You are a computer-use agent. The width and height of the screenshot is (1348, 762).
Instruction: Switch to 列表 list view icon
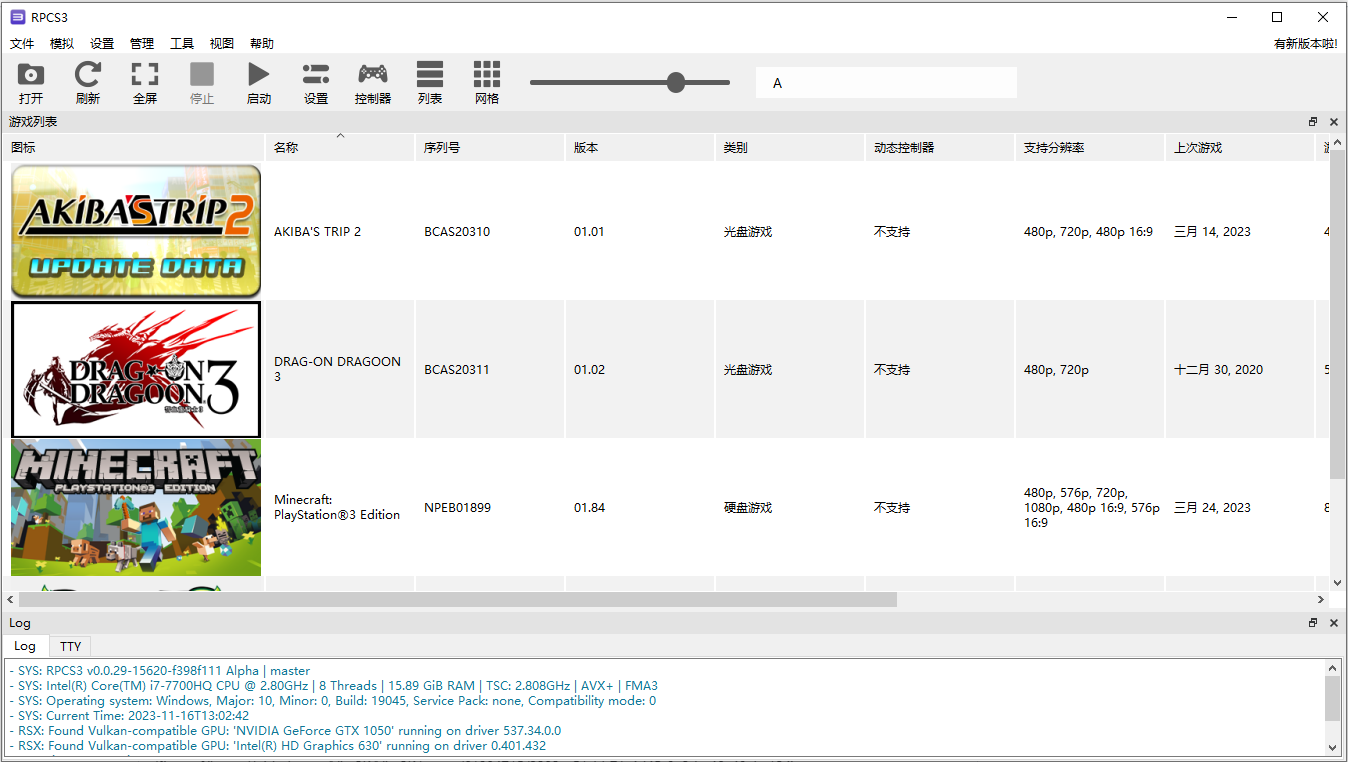[430, 74]
